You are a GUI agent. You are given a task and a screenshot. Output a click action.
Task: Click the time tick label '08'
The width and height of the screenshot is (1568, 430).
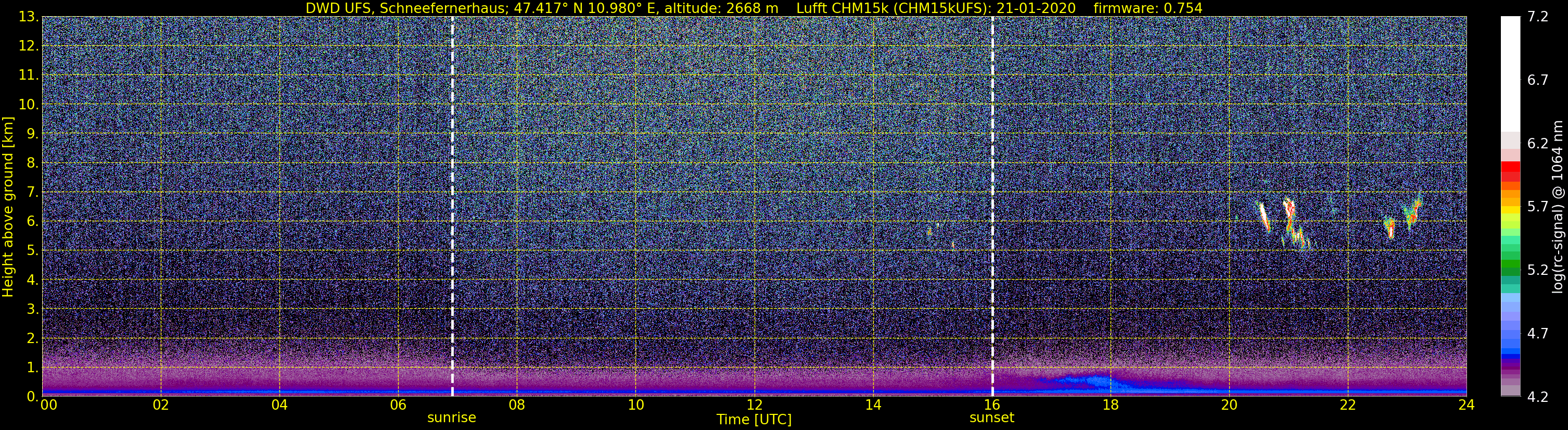(x=517, y=406)
